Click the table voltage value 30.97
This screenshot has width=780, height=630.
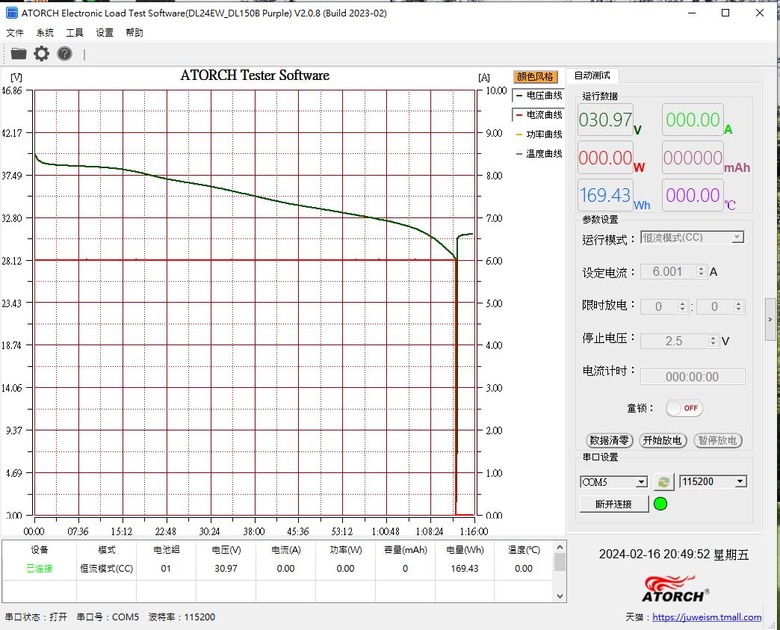pyautogui.click(x=226, y=568)
